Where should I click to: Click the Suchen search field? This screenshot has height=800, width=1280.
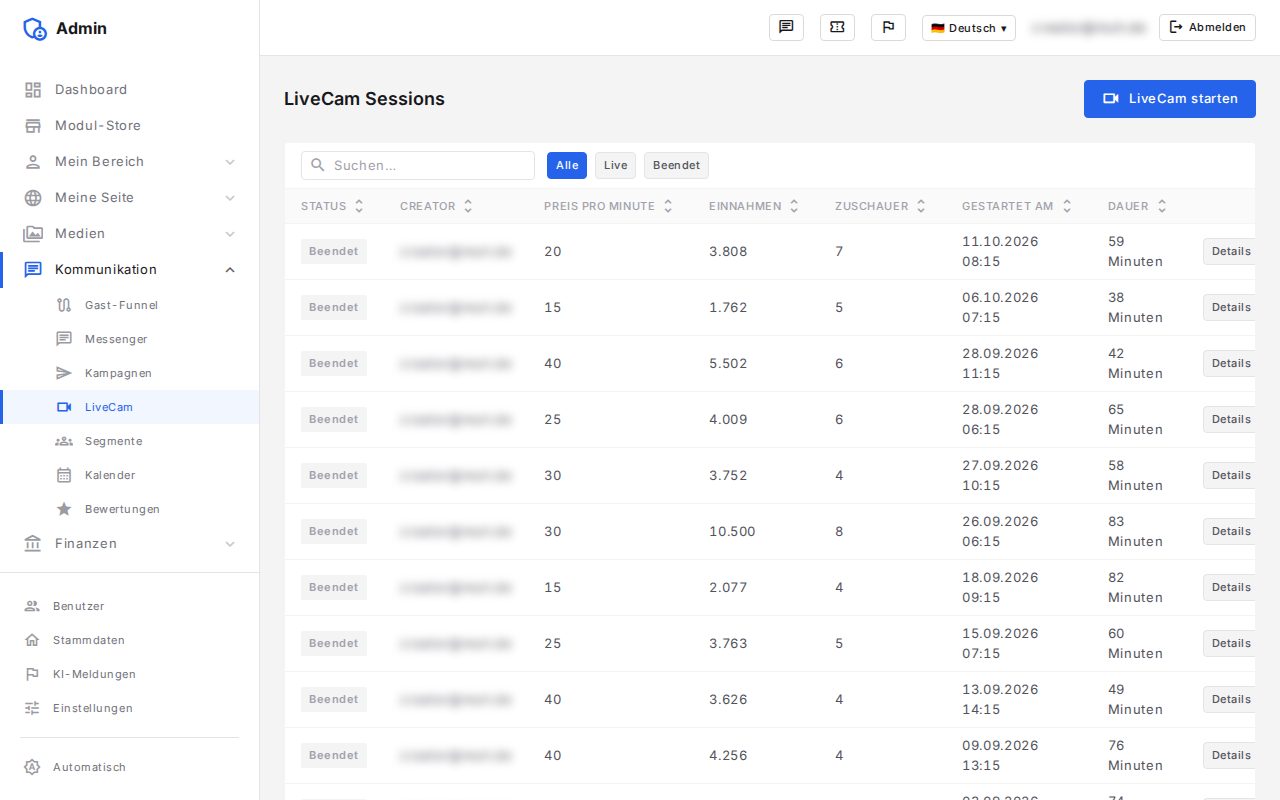[418, 165]
